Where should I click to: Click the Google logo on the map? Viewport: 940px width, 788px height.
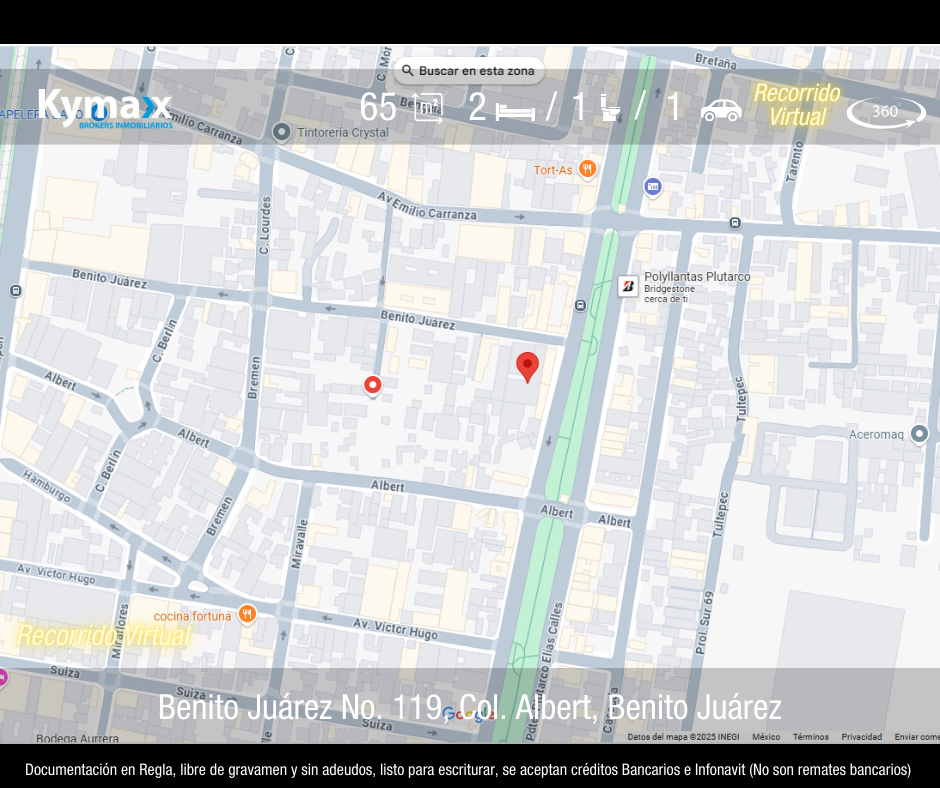[469, 714]
